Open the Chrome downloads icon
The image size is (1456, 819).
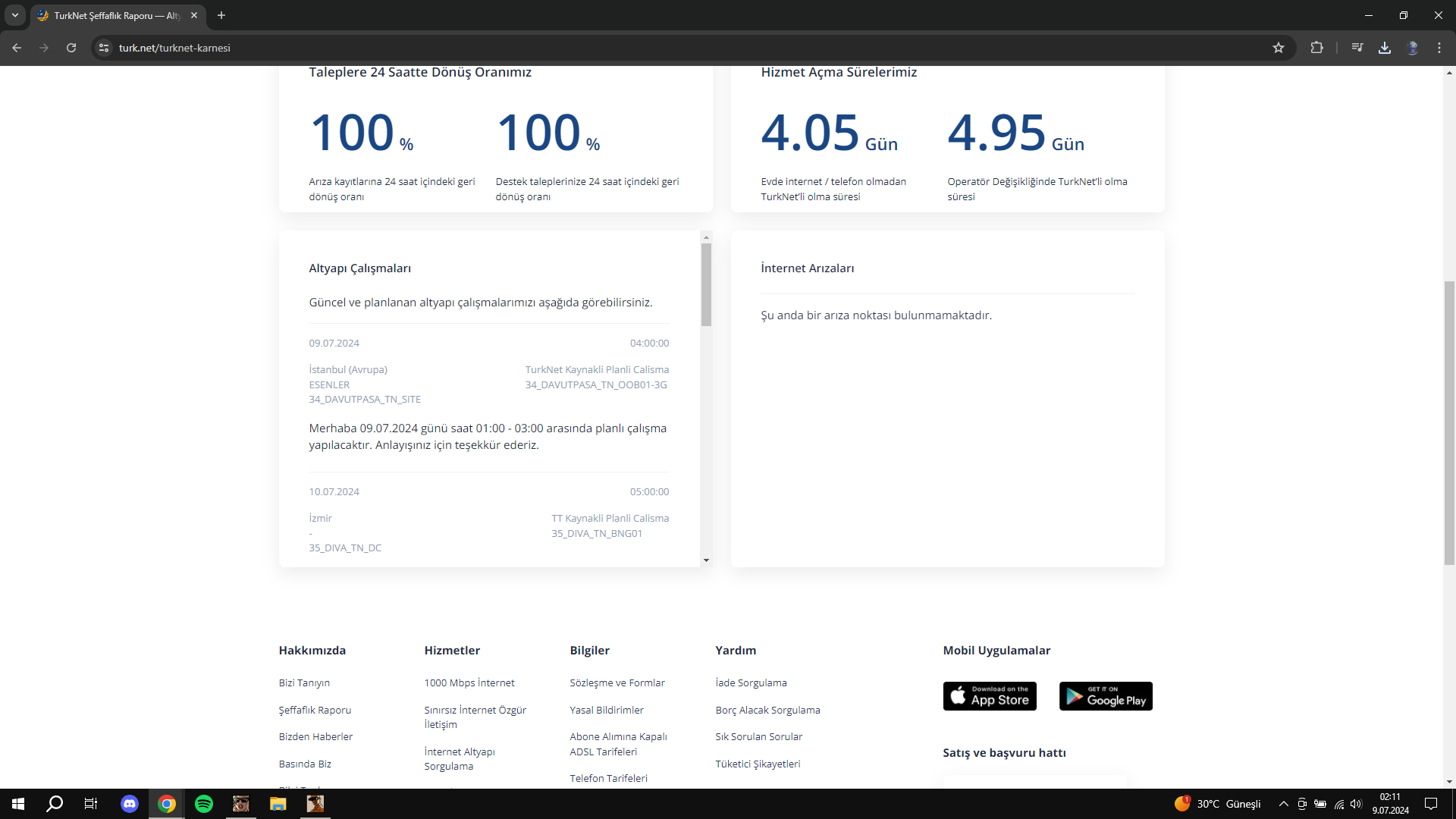click(1385, 48)
